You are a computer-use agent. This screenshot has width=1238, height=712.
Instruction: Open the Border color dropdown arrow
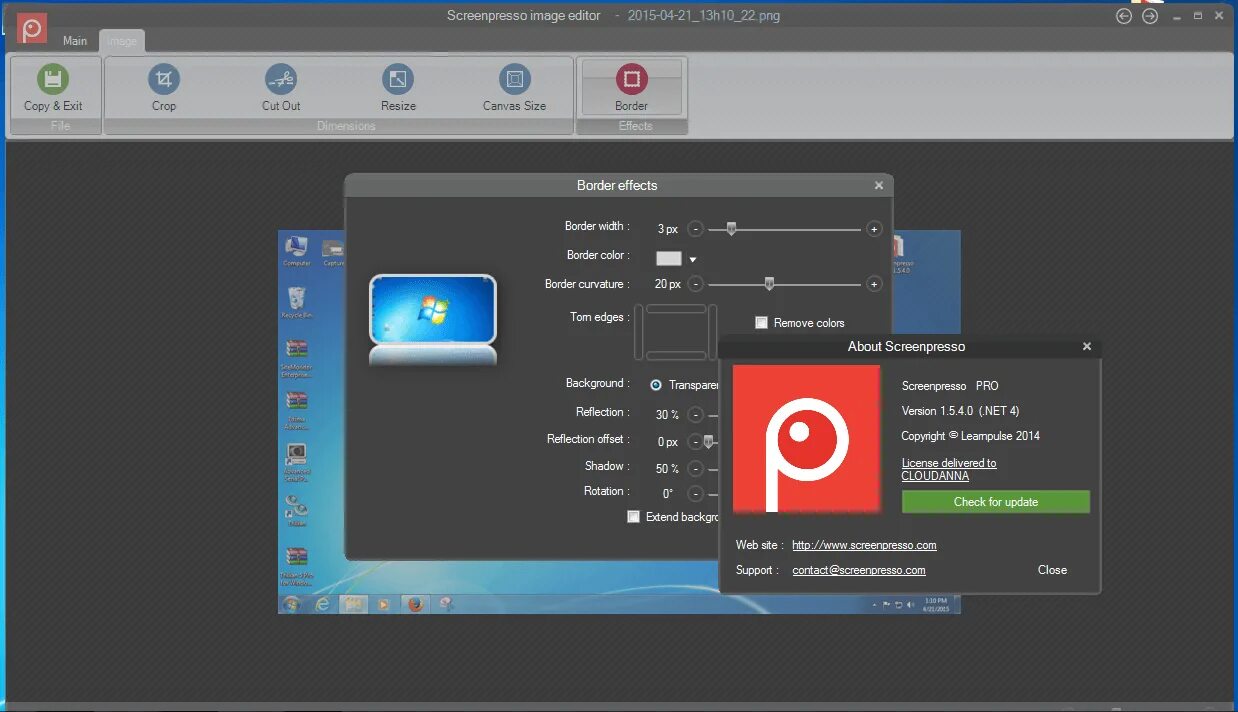pos(692,260)
